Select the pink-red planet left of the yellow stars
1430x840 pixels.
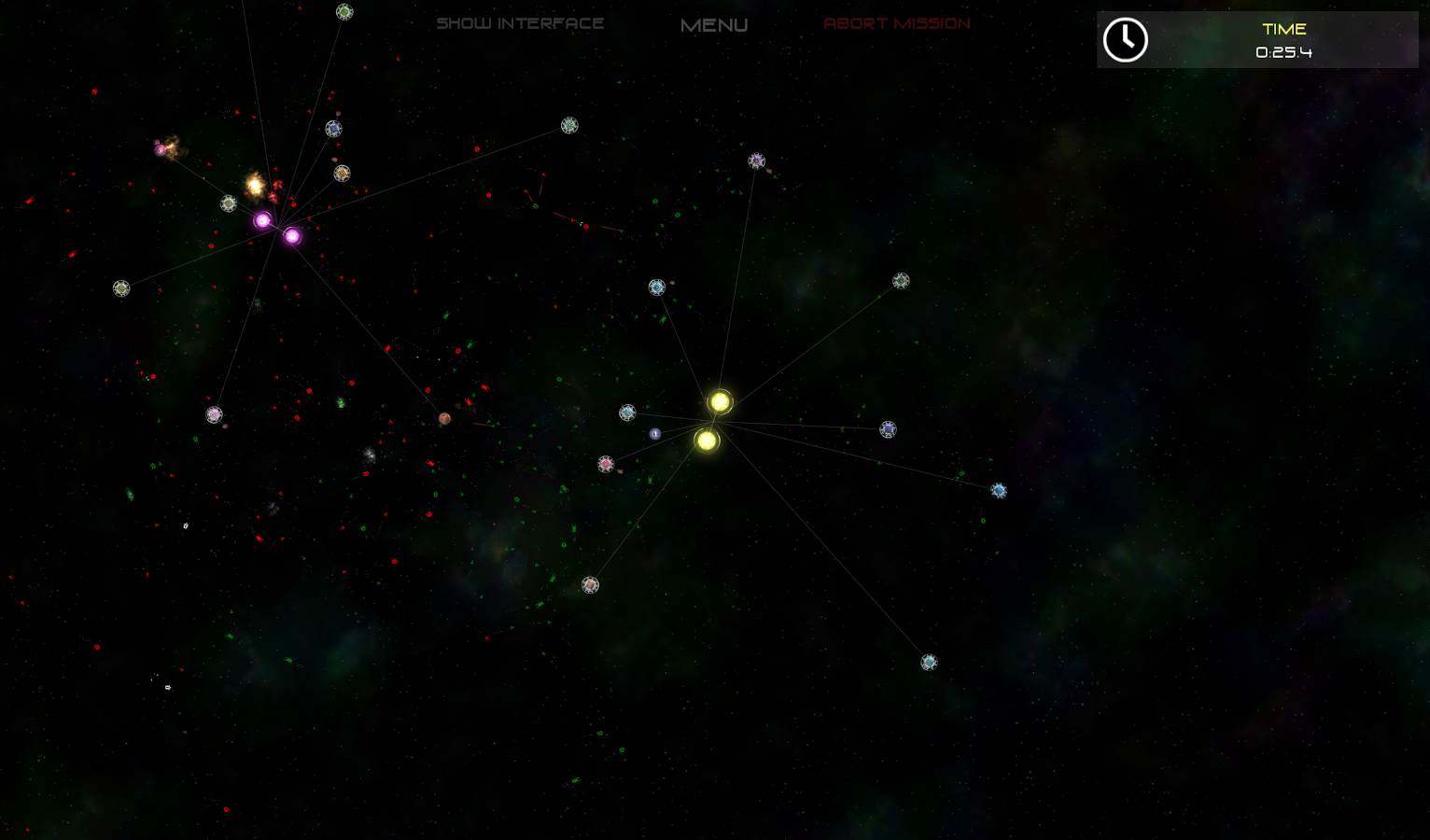click(606, 464)
